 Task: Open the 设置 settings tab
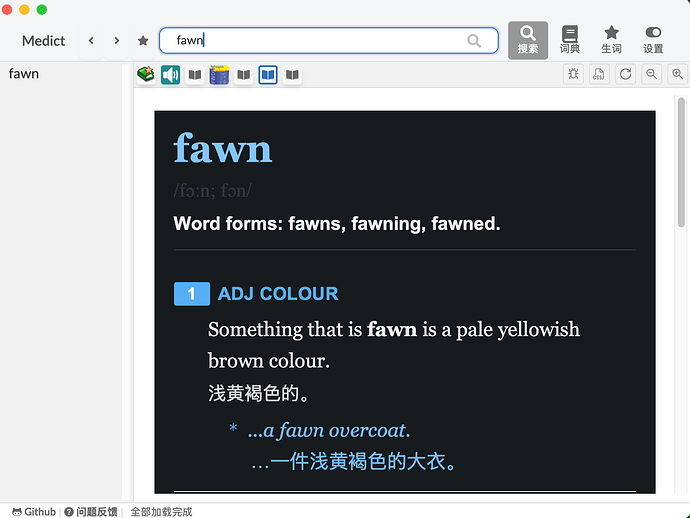[x=653, y=40]
